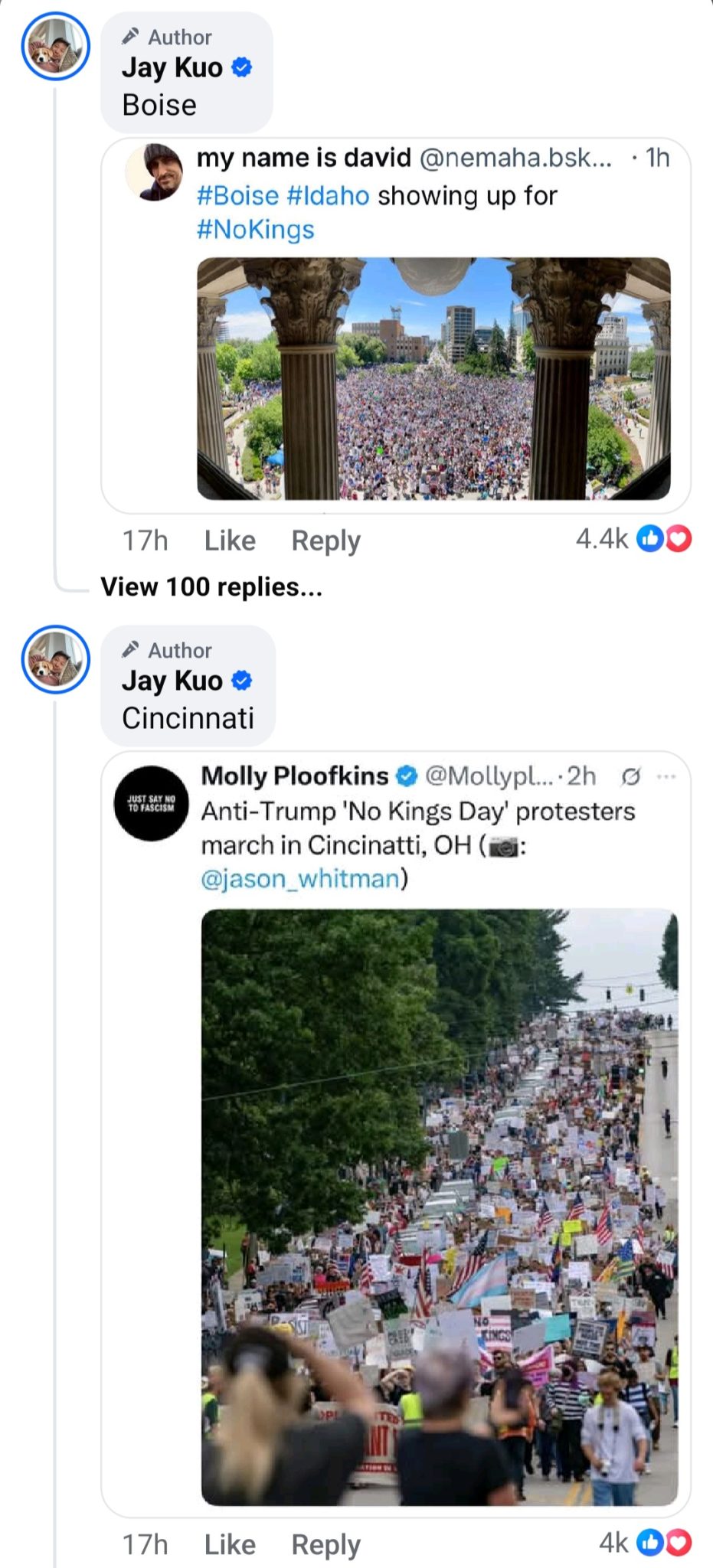
Task: Reply to the Boise comment
Action: click(325, 541)
